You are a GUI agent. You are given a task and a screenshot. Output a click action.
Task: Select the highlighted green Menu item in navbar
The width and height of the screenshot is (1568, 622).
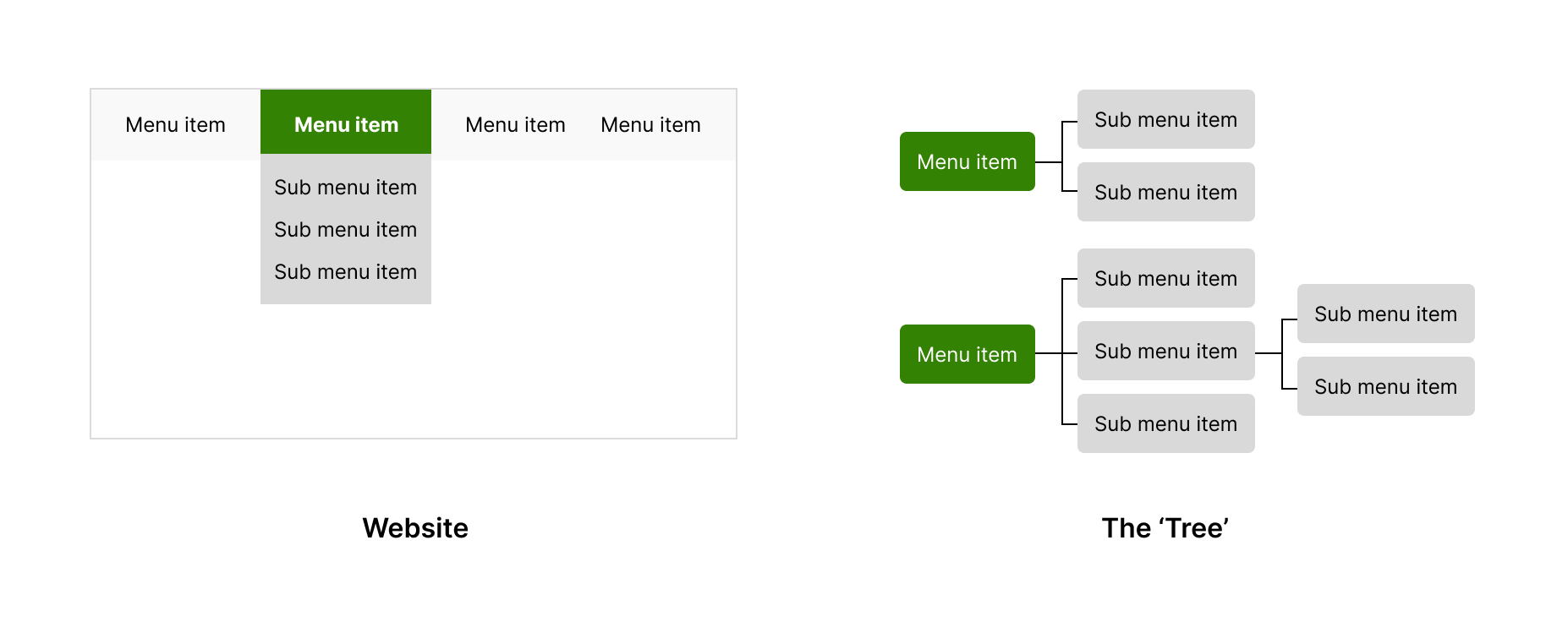pyautogui.click(x=346, y=125)
